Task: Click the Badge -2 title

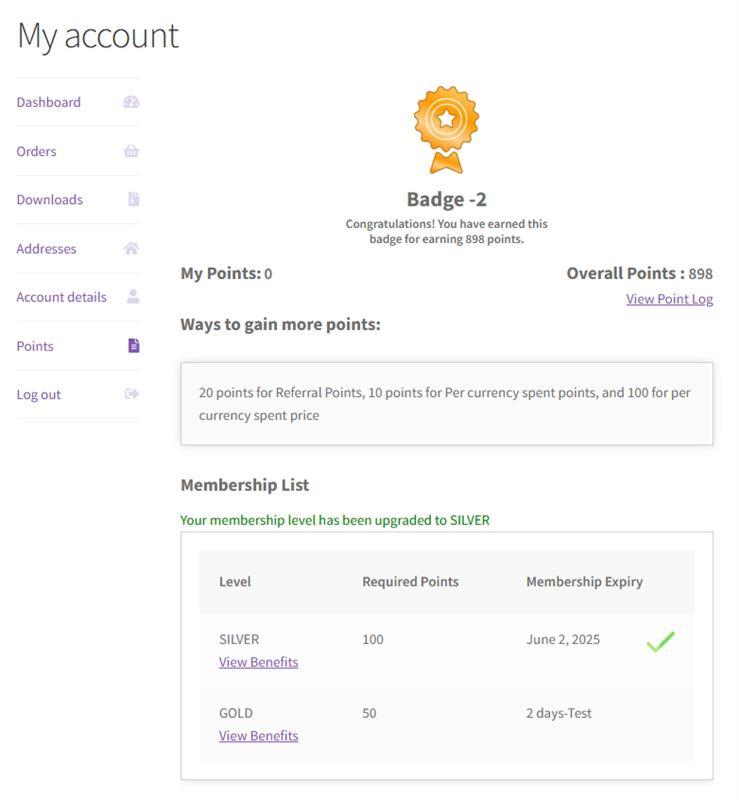Action: (x=446, y=199)
